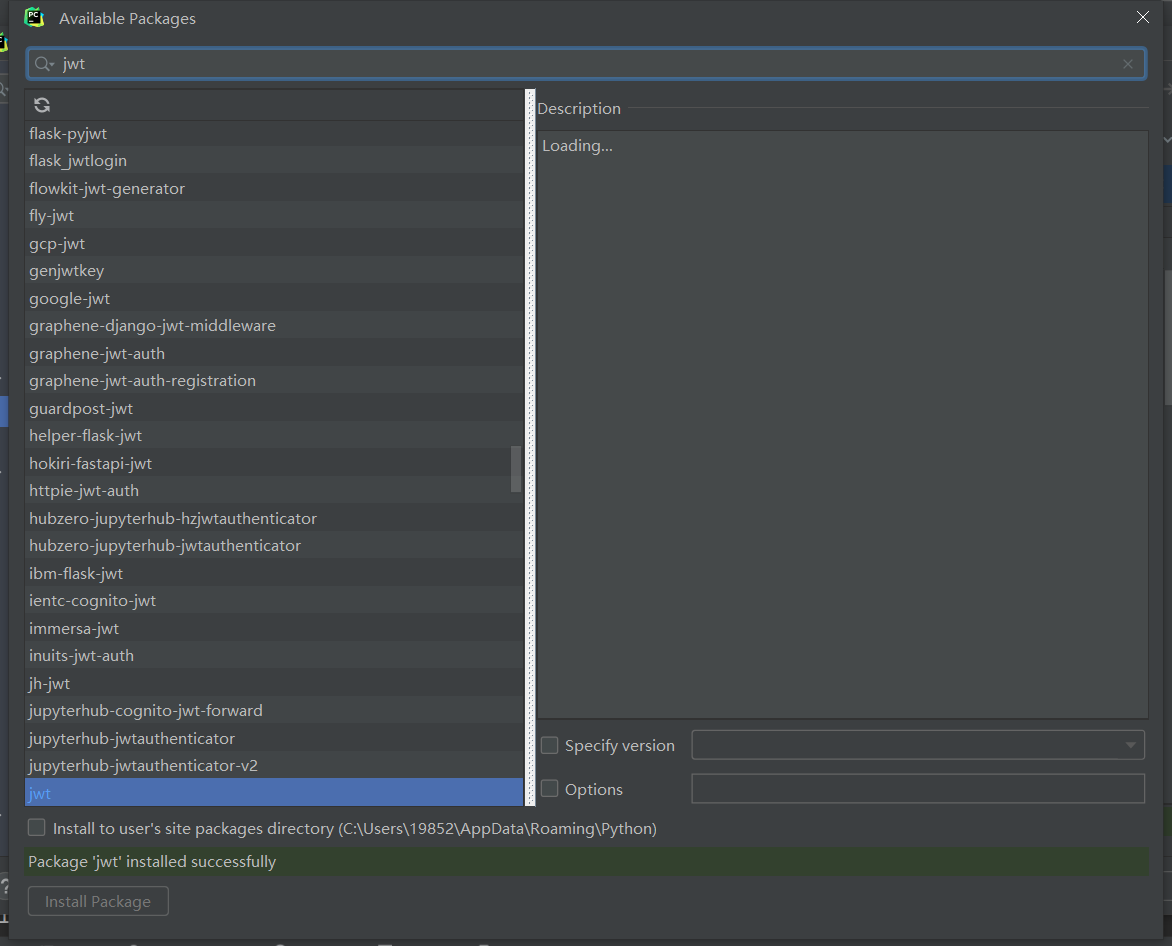Screen dimensions: 1172x946
Task: Select immersa-jwt package
Action: (x=274, y=628)
